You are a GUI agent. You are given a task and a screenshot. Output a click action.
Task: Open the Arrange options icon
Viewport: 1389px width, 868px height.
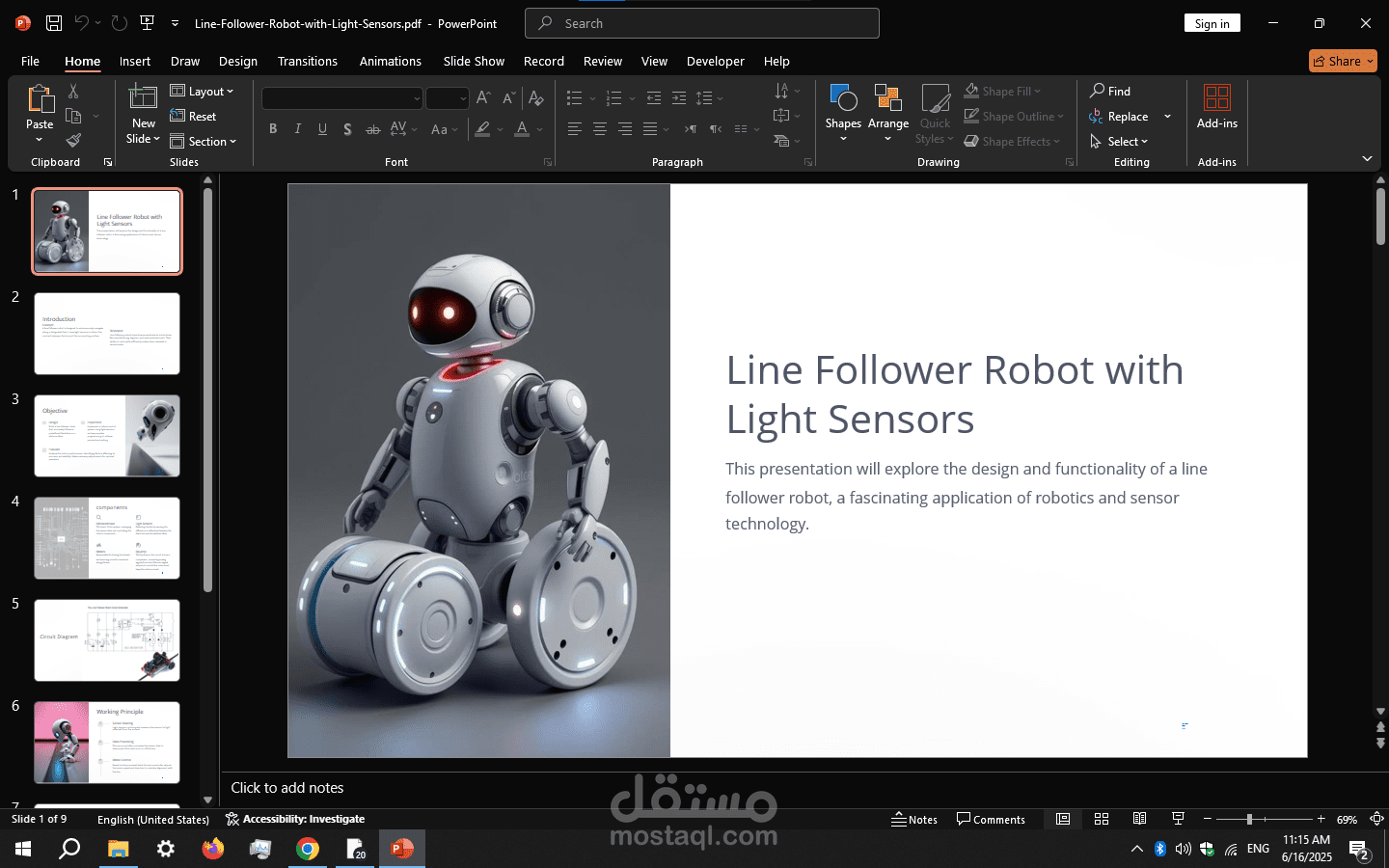coord(888,113)
